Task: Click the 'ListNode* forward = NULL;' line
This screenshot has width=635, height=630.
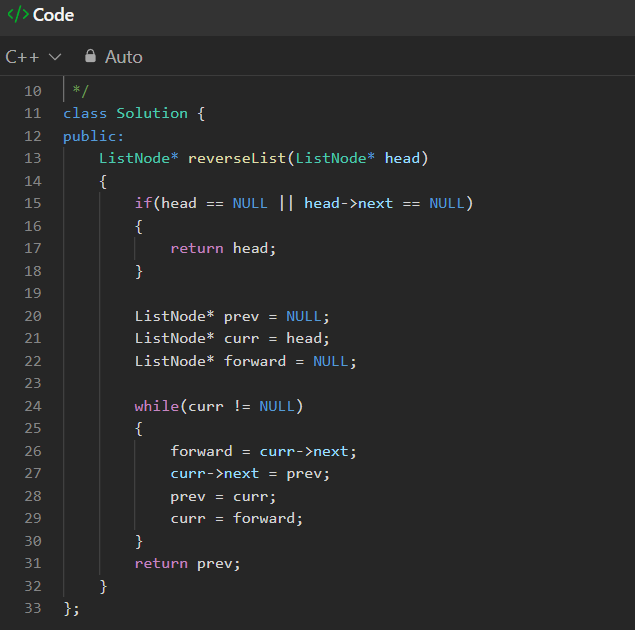Action: [245, 361]
